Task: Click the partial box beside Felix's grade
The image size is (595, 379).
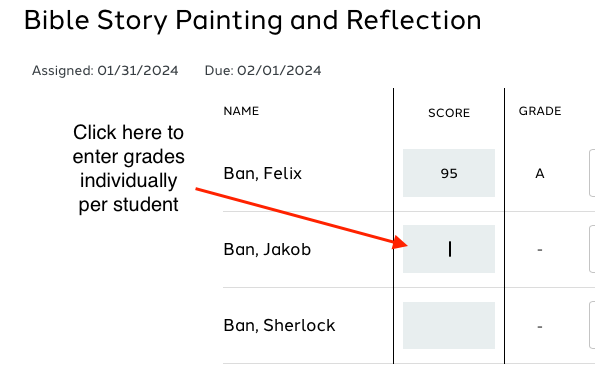Action: [592, 173]
